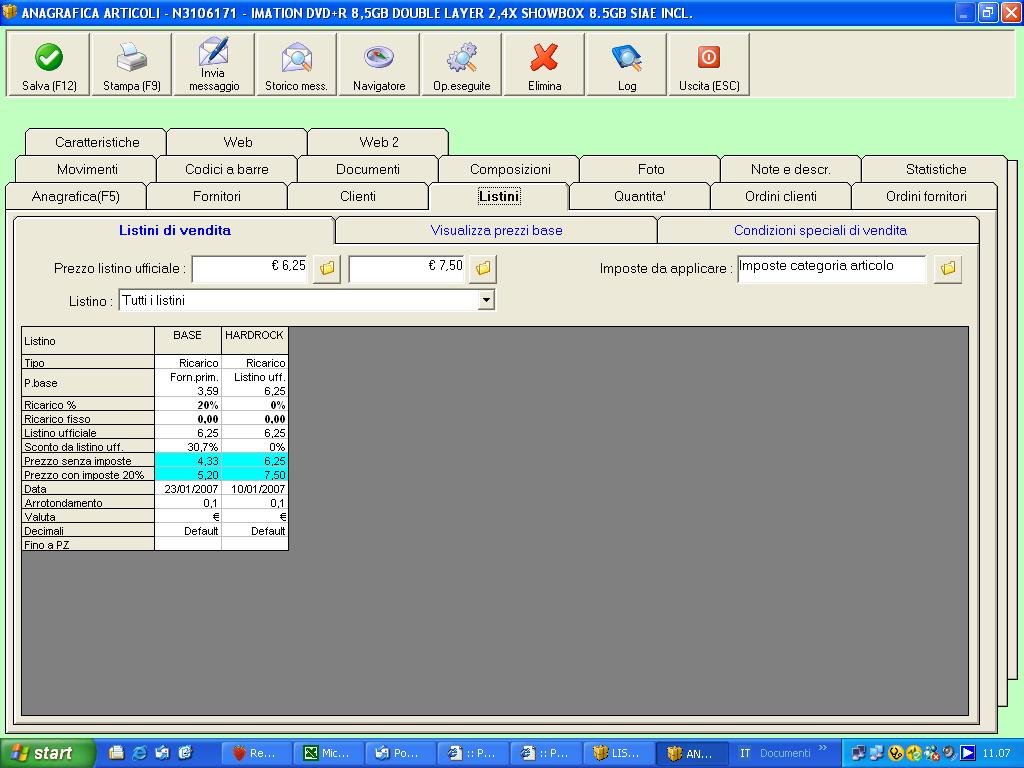Click the Fino a PZ row label
The height and width of the screenshot is (768, 1024).
tap(88, 545)
